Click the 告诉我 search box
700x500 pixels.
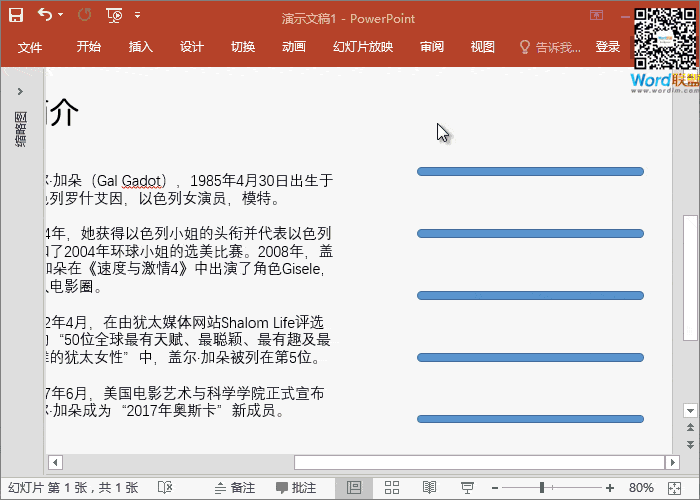[549, 47]
